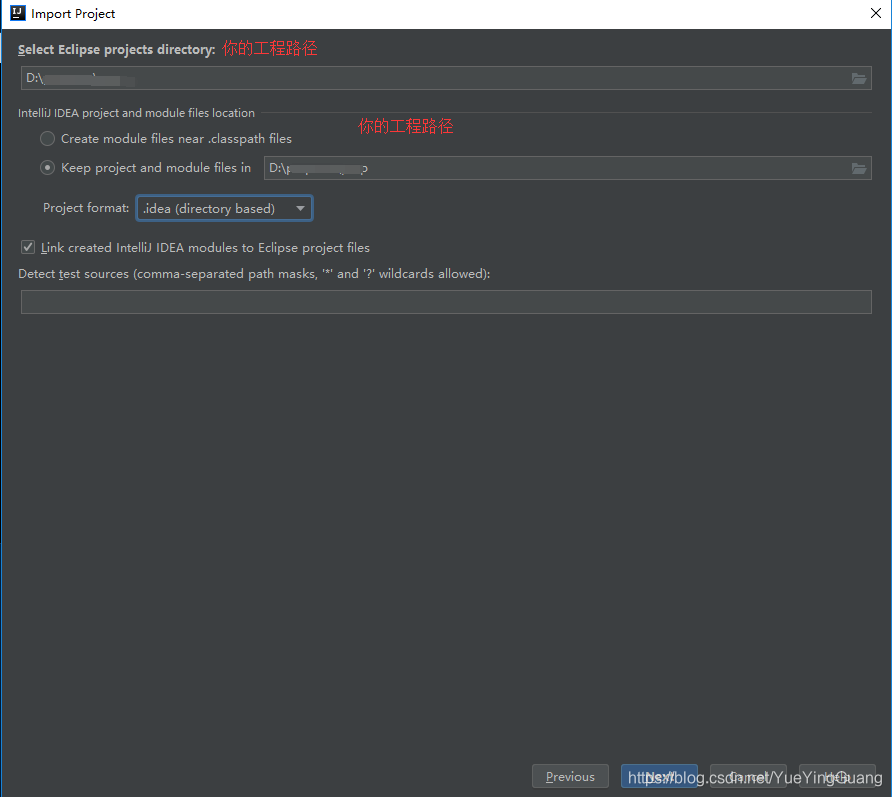Browse for Eclipse projects directory folder icon
The image size is (892, 797).
(x=858, y=79)
